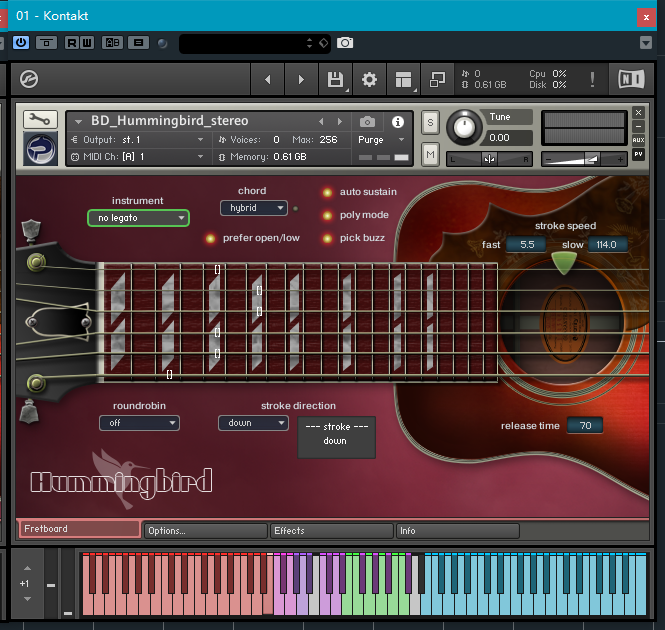The image size is (665, 630).
Task: Click the instrument snapshot camera icon
Action: tap(367, 122)
